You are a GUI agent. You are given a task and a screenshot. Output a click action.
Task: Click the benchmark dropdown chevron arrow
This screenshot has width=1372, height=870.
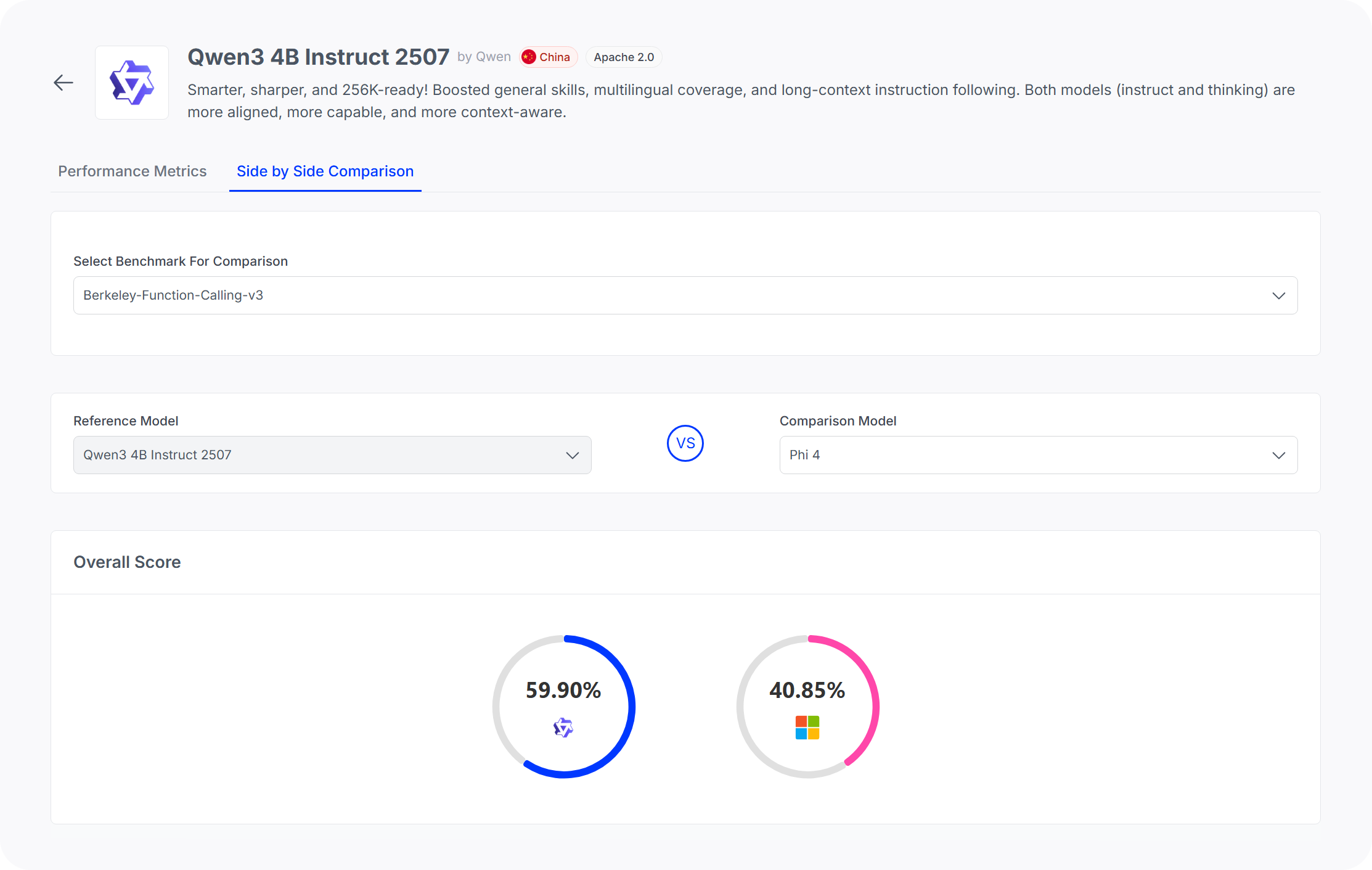(x=1279, y=295)
